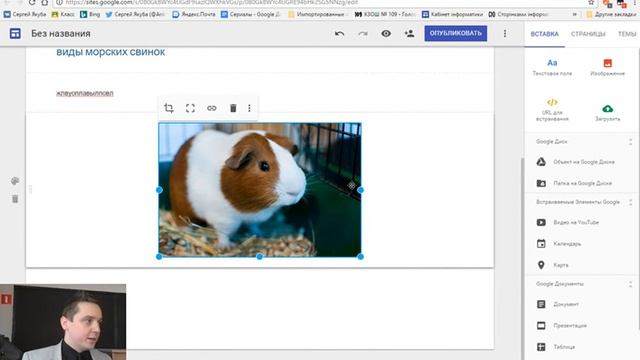The width and height of the screenshot is (640, 360).
Task: Collapse the Google Диск section
Action: tap(630, 142)
